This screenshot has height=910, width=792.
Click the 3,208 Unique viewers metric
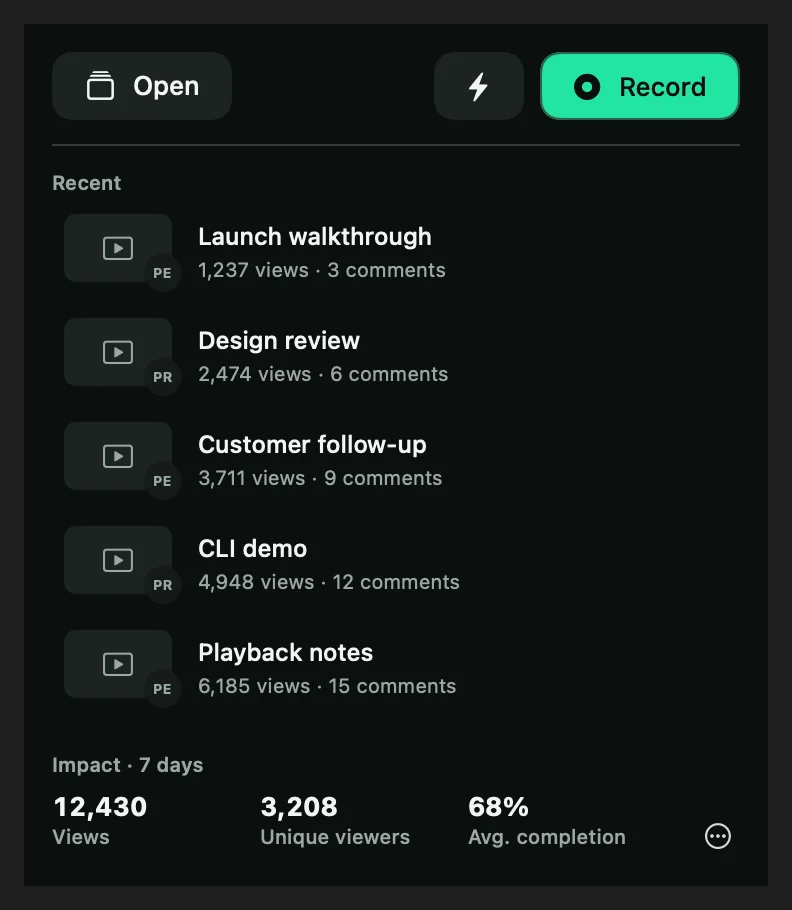335,821
